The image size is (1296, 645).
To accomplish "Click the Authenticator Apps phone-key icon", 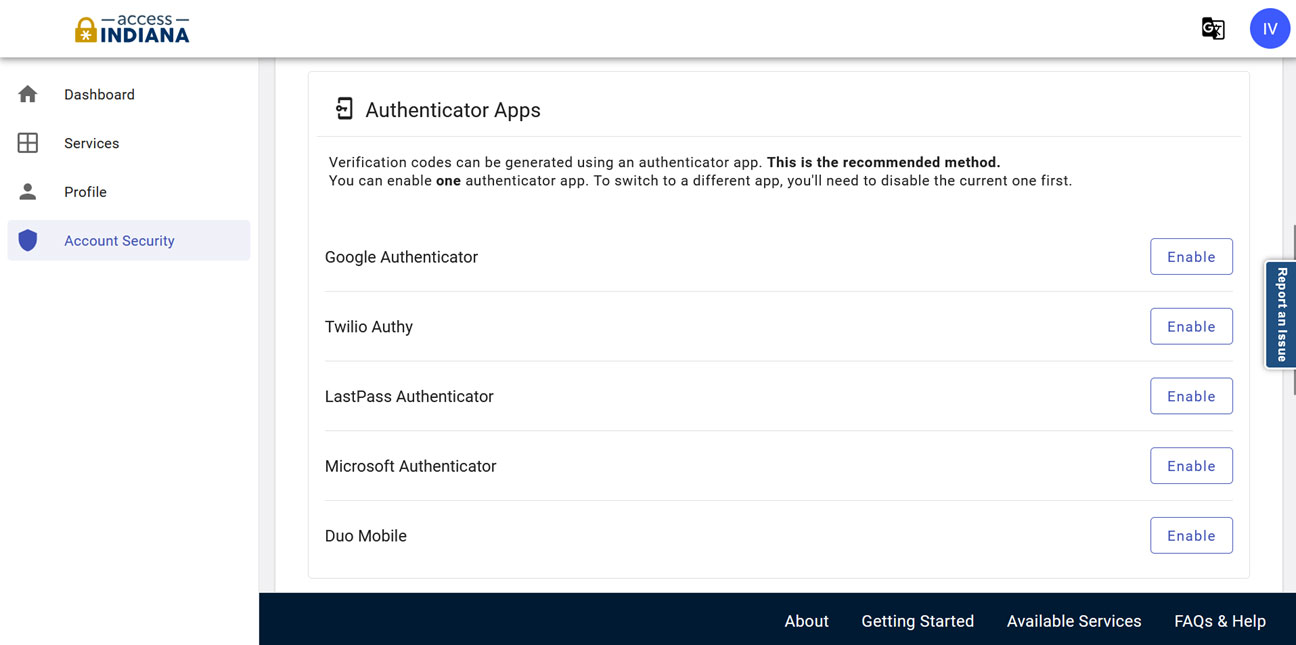I will 344,109.
